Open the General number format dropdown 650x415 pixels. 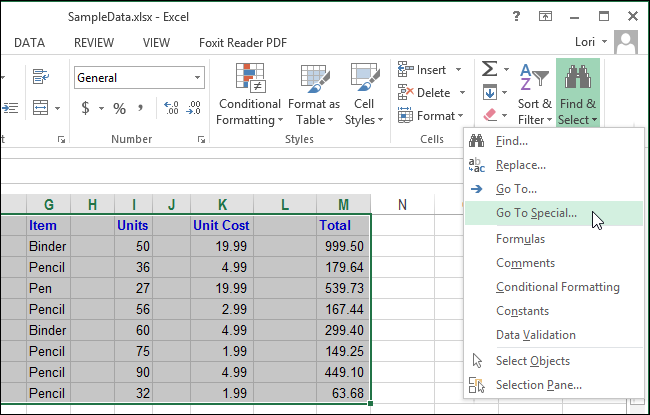[x=197, y=78]
